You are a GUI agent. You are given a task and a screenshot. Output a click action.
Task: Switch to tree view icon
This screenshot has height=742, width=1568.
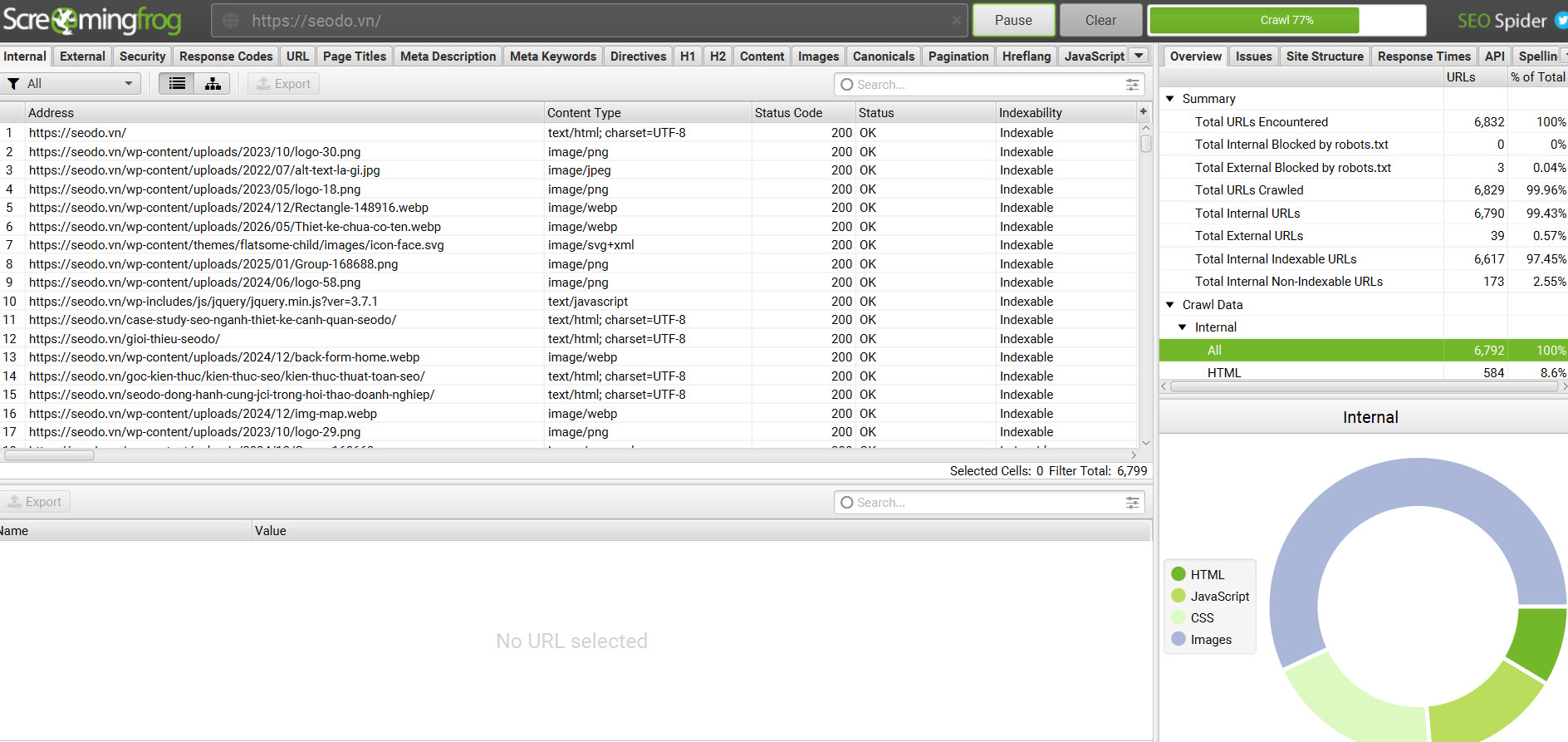[x=213, y=83]
